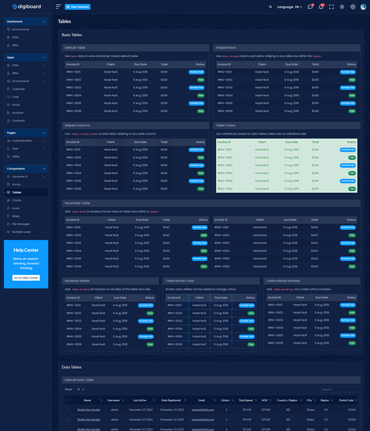This screenshot has width=370, height=431.
Task: Enter fullscreen mode with the expand icon
Action: [x=332, y=7]
